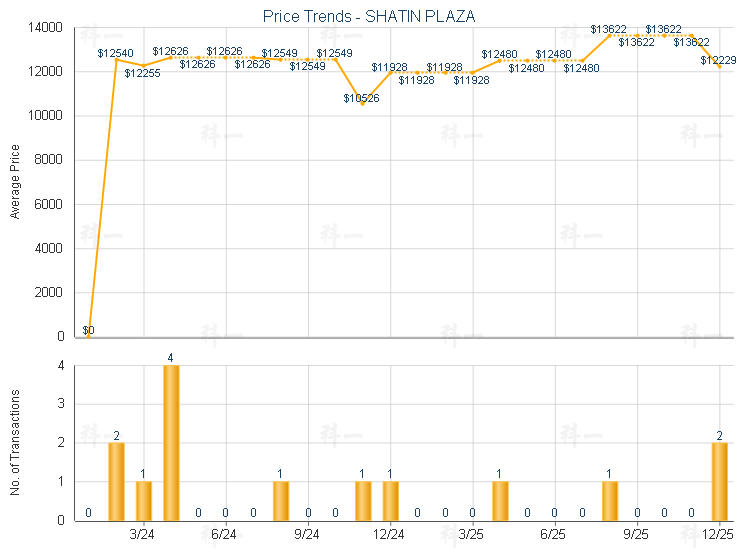Click the $12540 price data label
This screenshot has height=550, width=740.
(x=116, y=52)
